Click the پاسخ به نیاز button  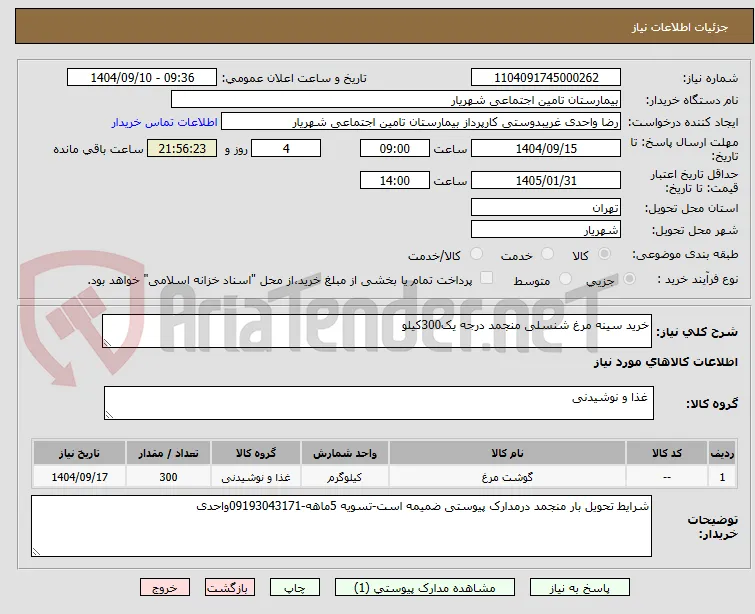pos(580,588)
